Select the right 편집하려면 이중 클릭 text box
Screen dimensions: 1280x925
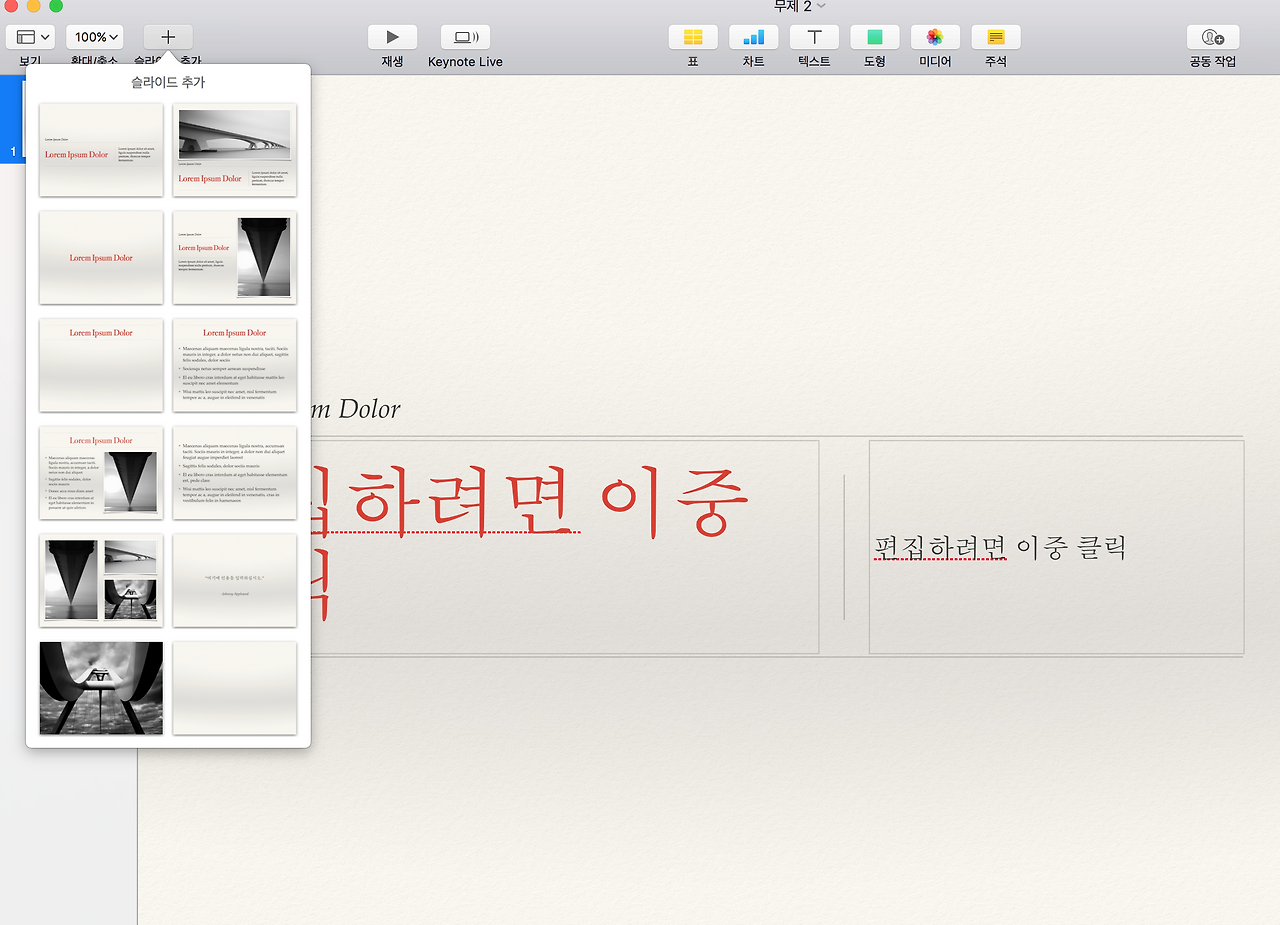[x=1056, y=546]
